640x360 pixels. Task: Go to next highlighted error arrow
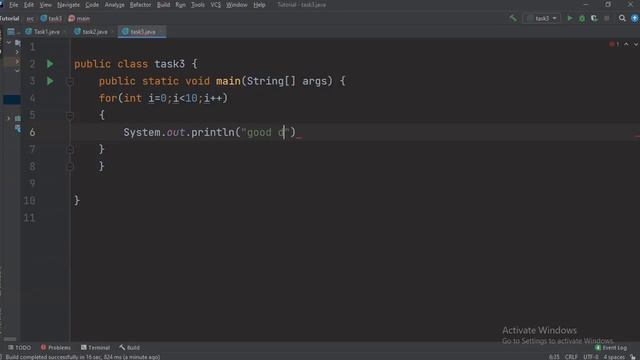pos(636,44)
